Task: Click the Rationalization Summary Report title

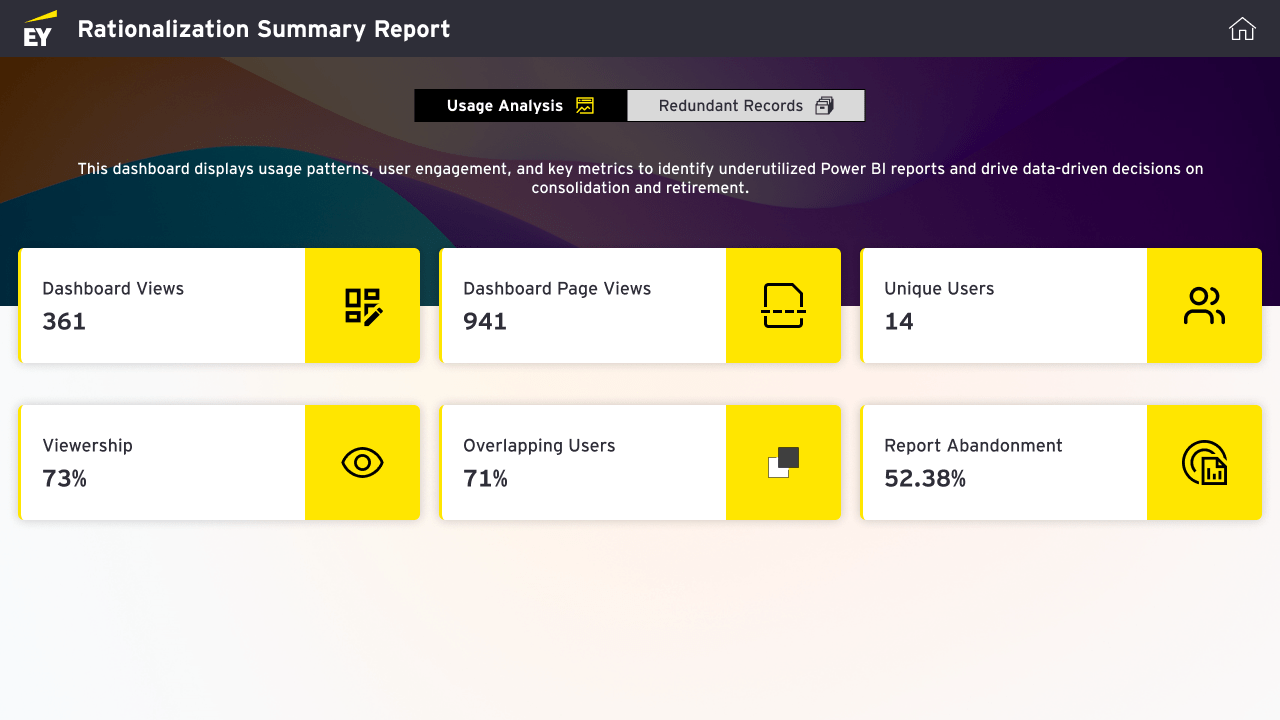Action: pos(264,29)
